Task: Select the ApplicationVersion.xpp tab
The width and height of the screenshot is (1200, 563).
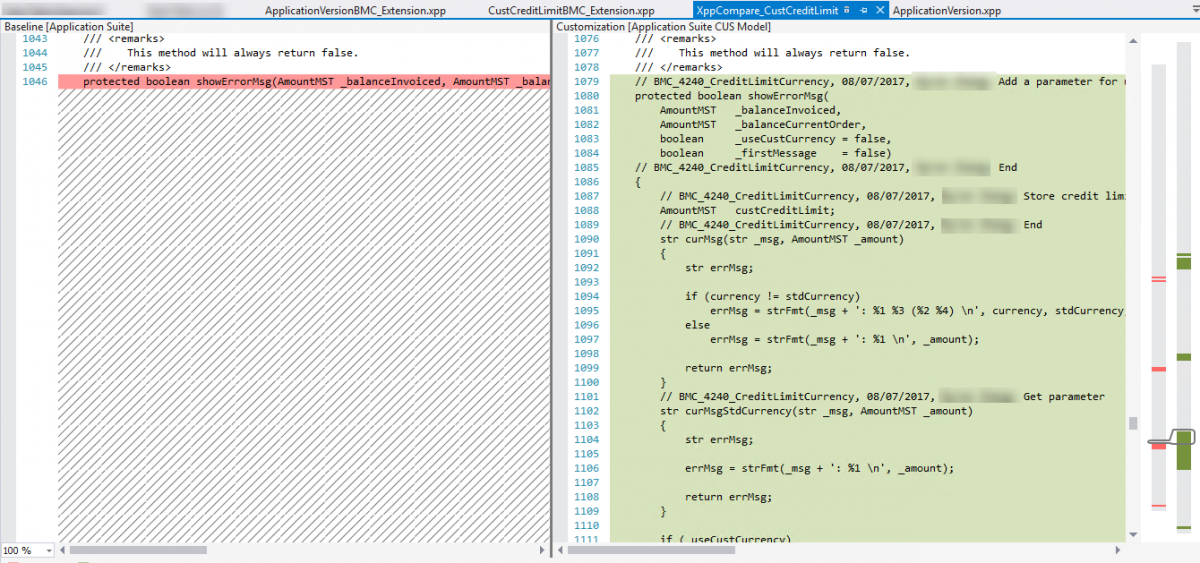Action: [x=946, y=11]
